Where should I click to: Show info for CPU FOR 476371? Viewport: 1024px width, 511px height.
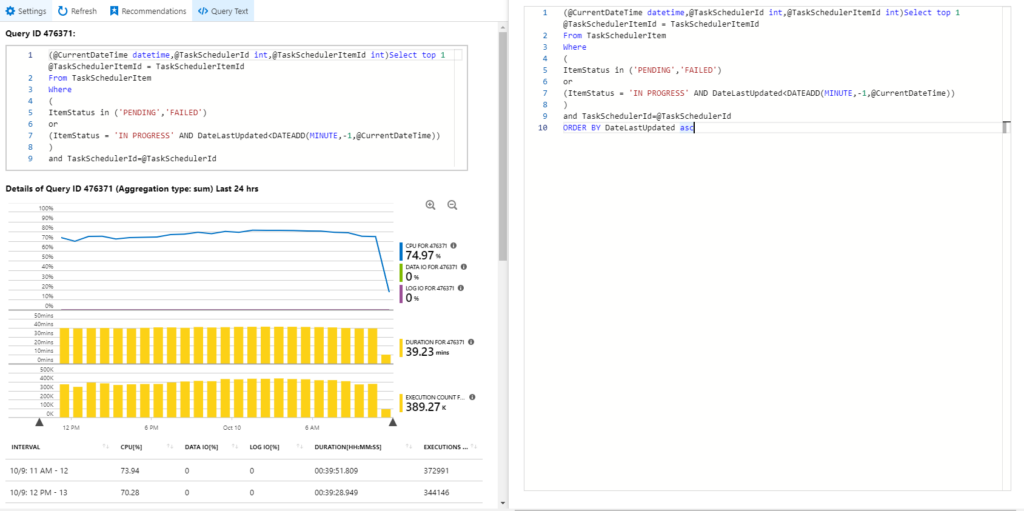point(454,245)
